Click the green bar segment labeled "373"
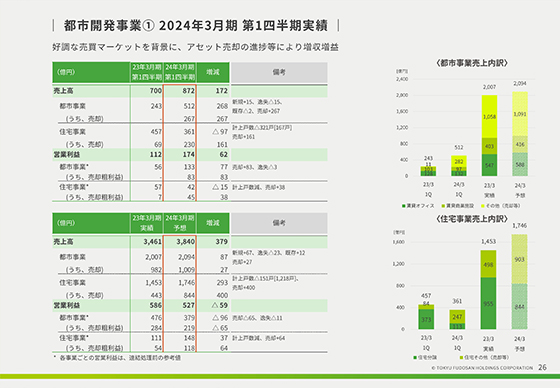The height and width of the screenshot is (388, 560). tap(426, 319)
